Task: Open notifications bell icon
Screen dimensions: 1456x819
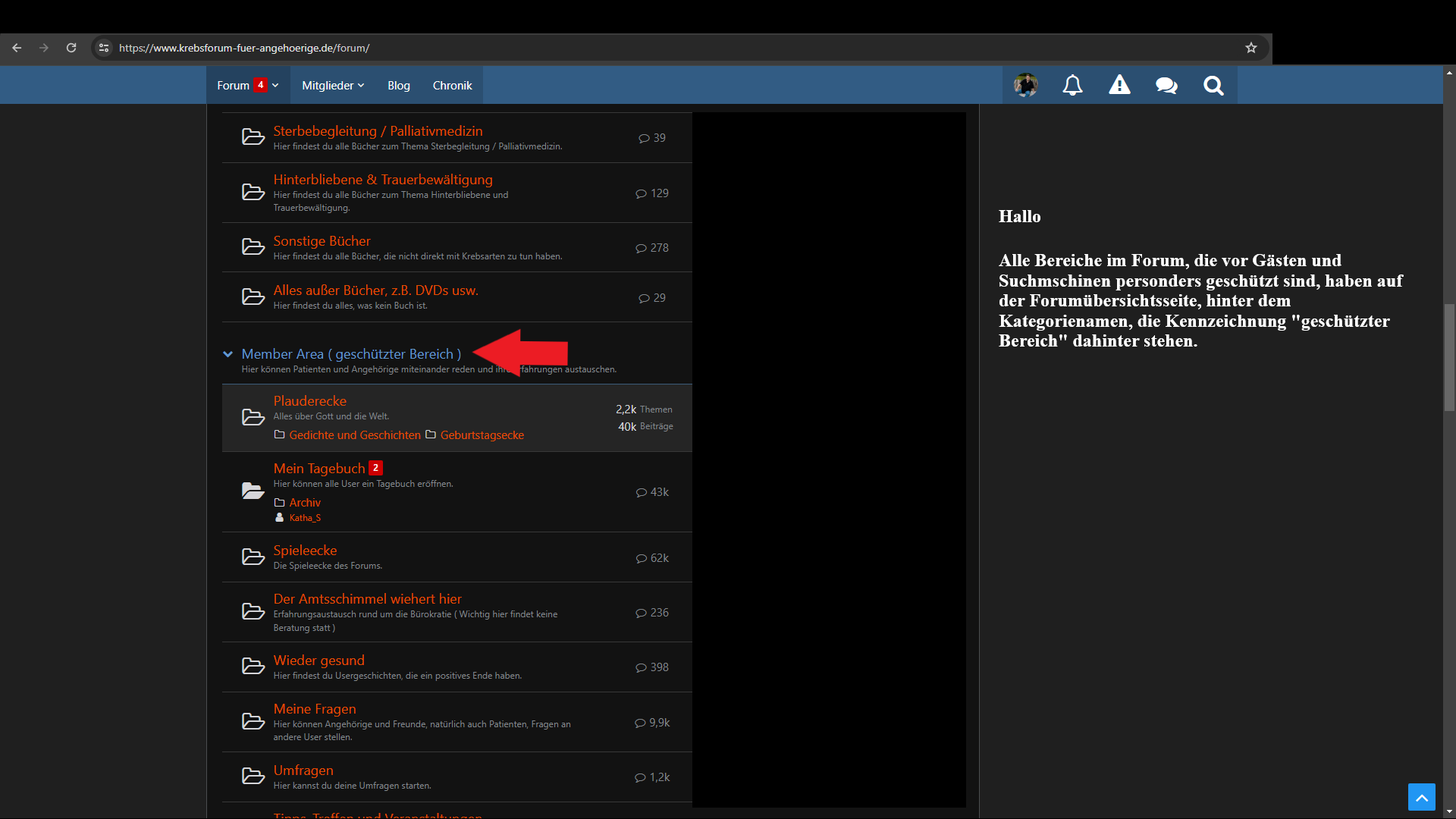Action: [1072, 85]
